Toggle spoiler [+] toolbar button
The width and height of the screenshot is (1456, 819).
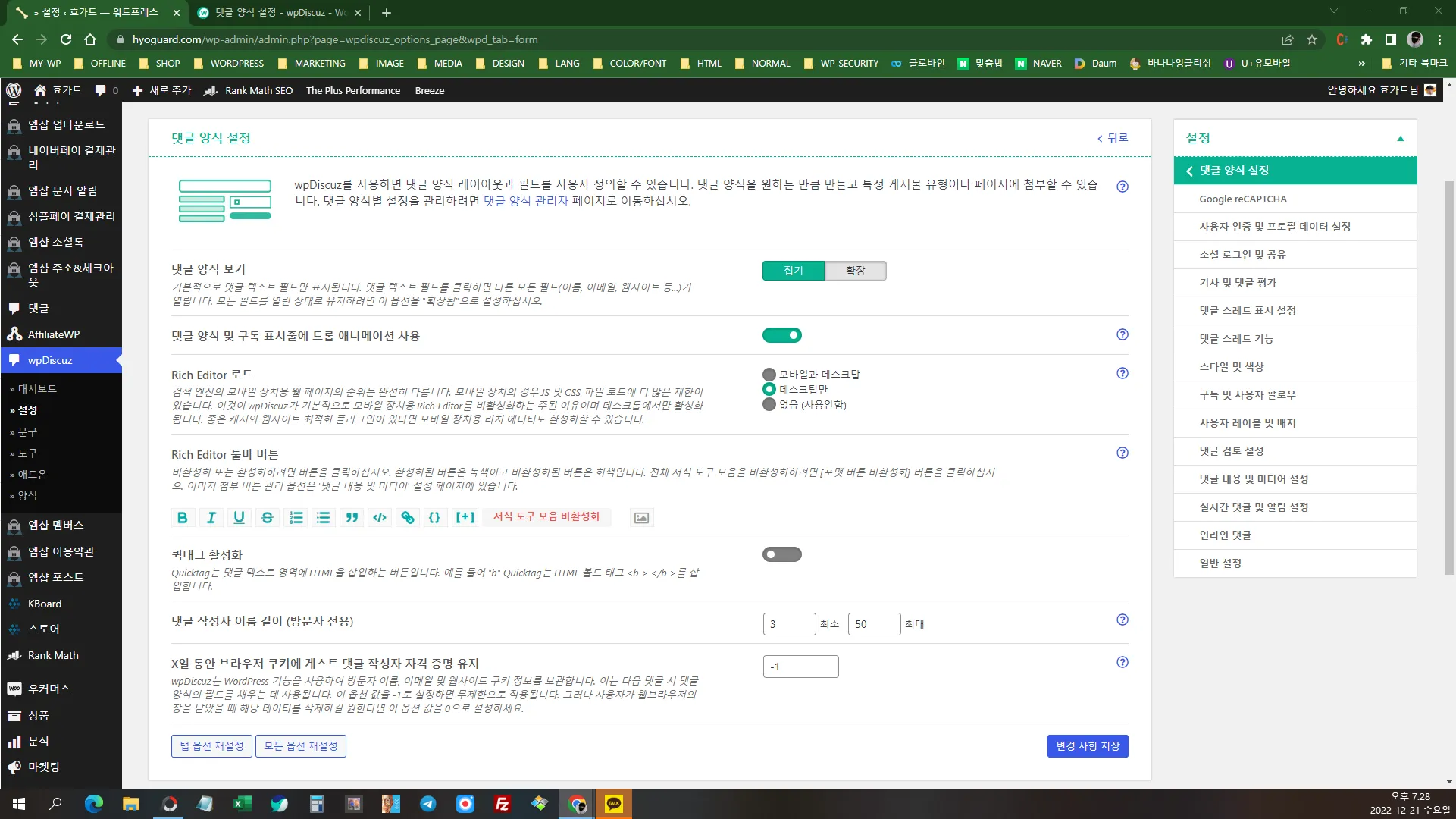coord(465,517)
